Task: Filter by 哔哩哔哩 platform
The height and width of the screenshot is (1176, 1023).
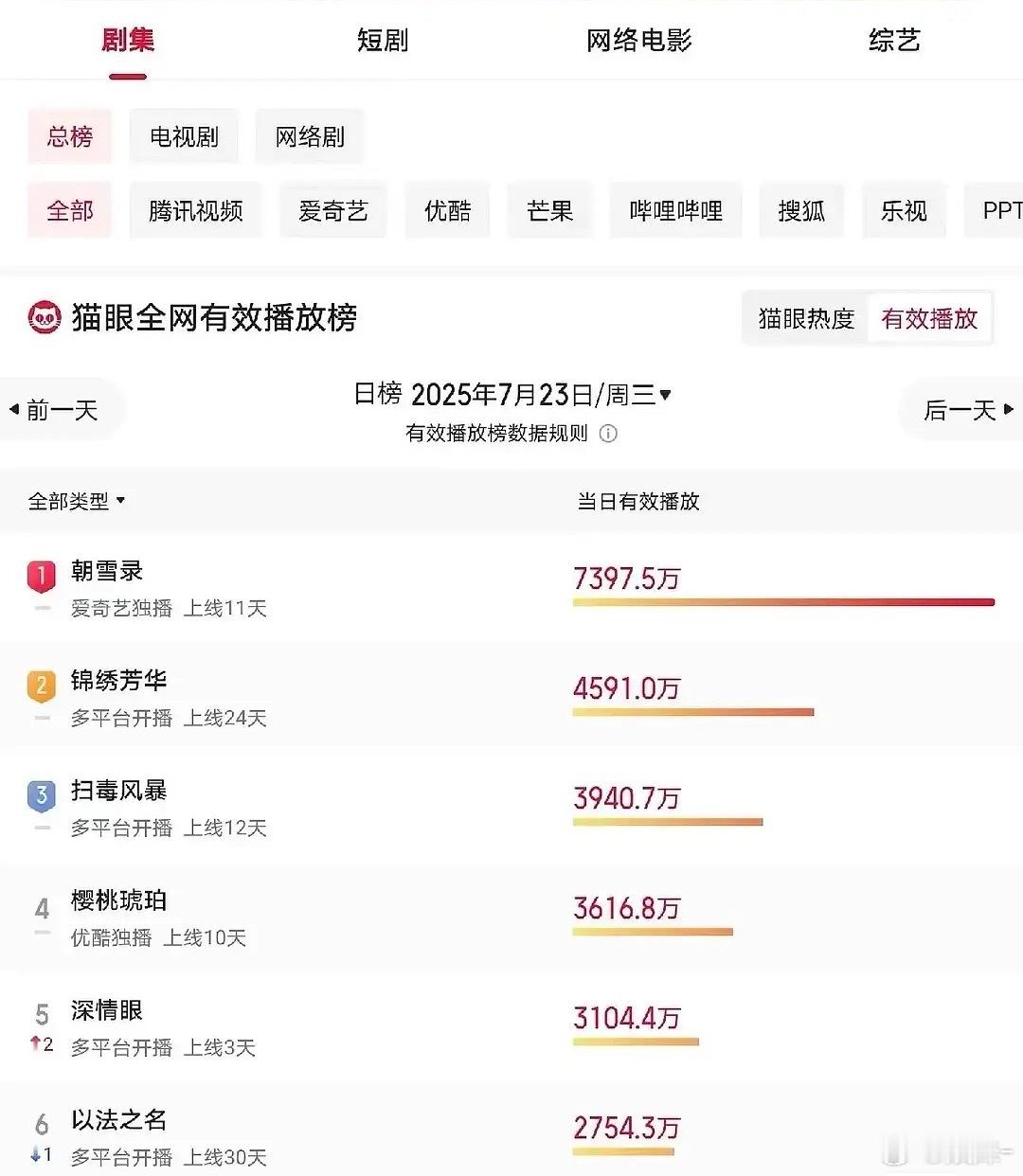Action: coord(676,210)
